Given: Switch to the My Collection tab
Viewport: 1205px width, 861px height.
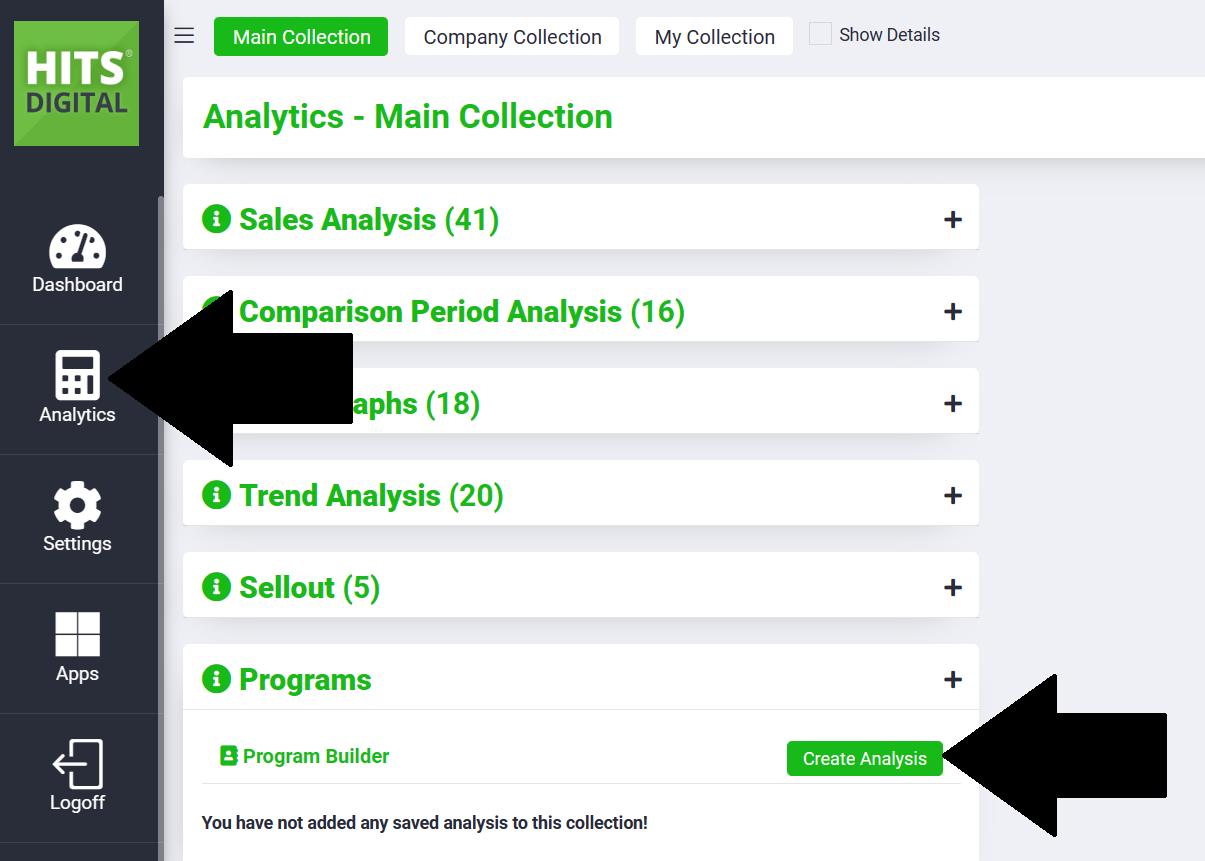Looking at the screenshot, I should pos(714,37).
